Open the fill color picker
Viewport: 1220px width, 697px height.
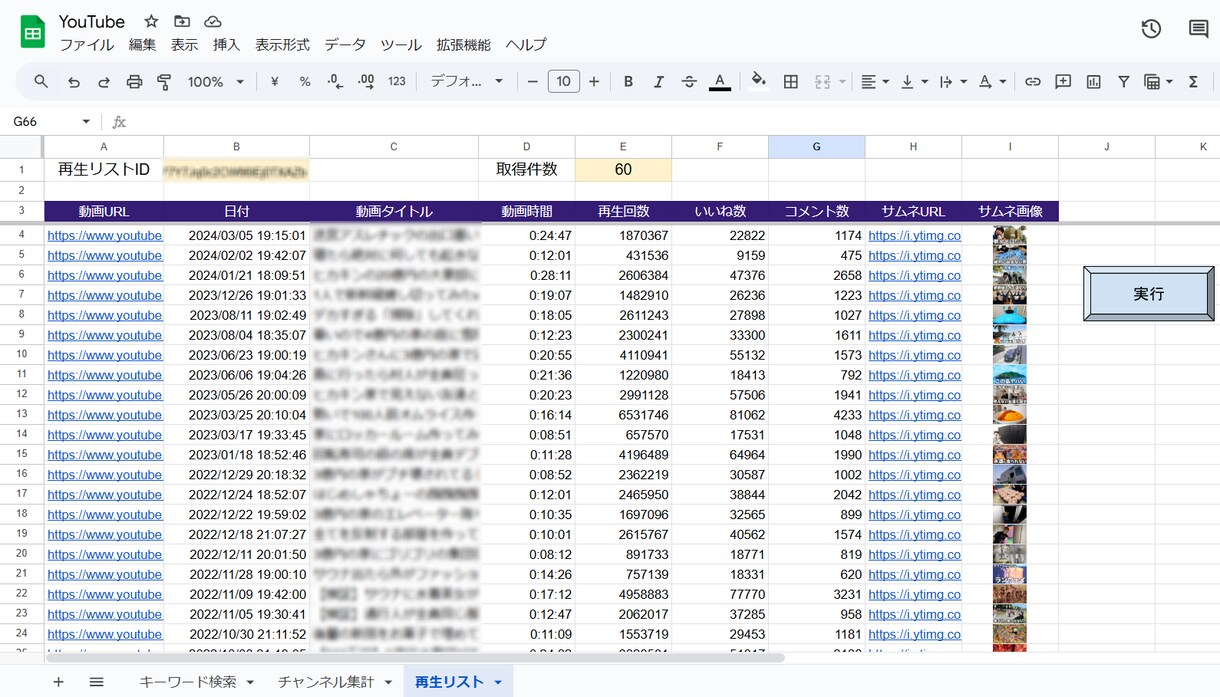[x=759, y=82]
